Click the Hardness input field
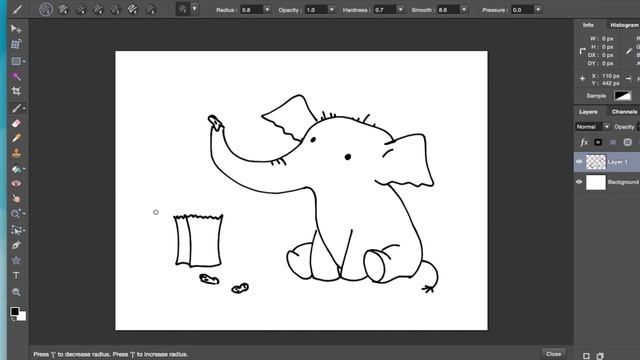Image resolution: width=640 pixels, height=360 pixels. (x=384, y=9)
